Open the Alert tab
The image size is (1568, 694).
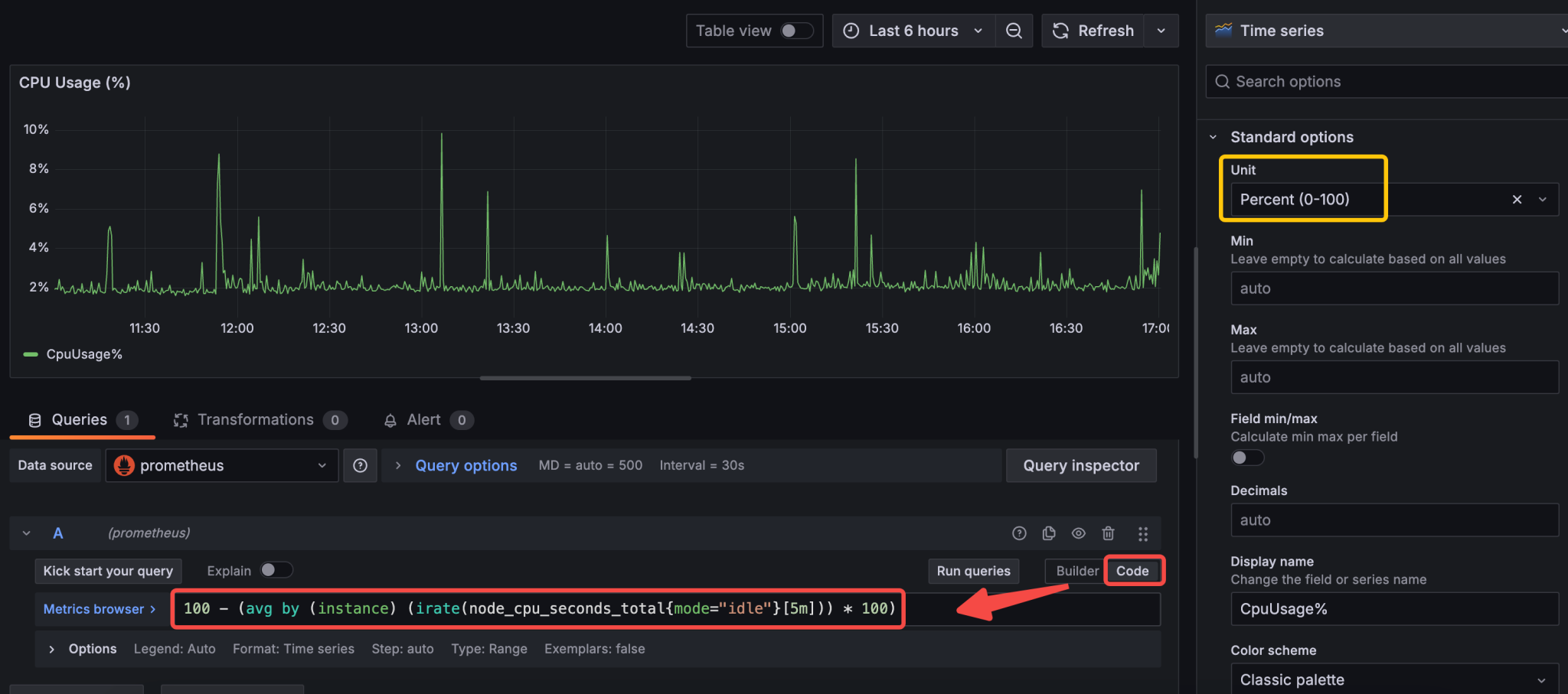423,419
